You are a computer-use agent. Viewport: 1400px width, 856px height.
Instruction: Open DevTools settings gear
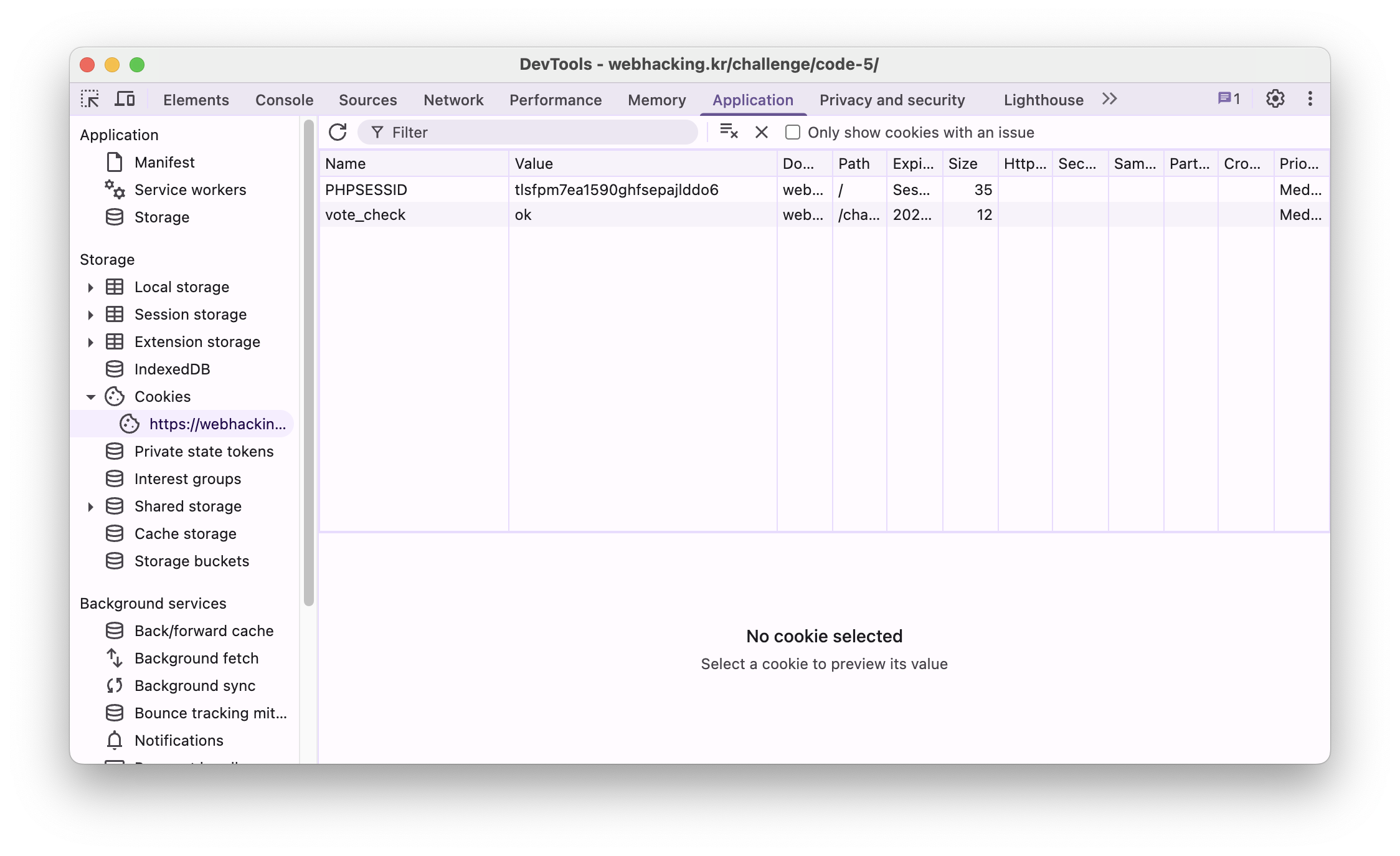click(x=1275, y=99)
